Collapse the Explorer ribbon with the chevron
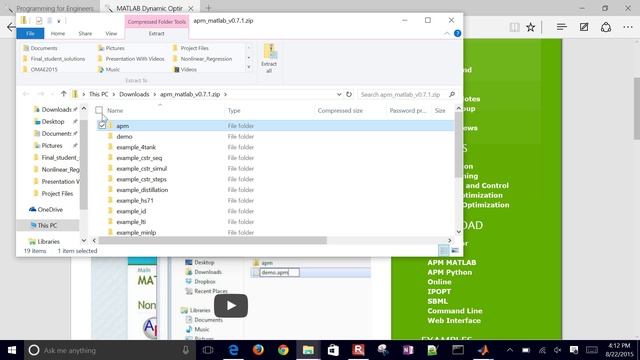Screen dimensions: 640x360 tap(447, 33)
